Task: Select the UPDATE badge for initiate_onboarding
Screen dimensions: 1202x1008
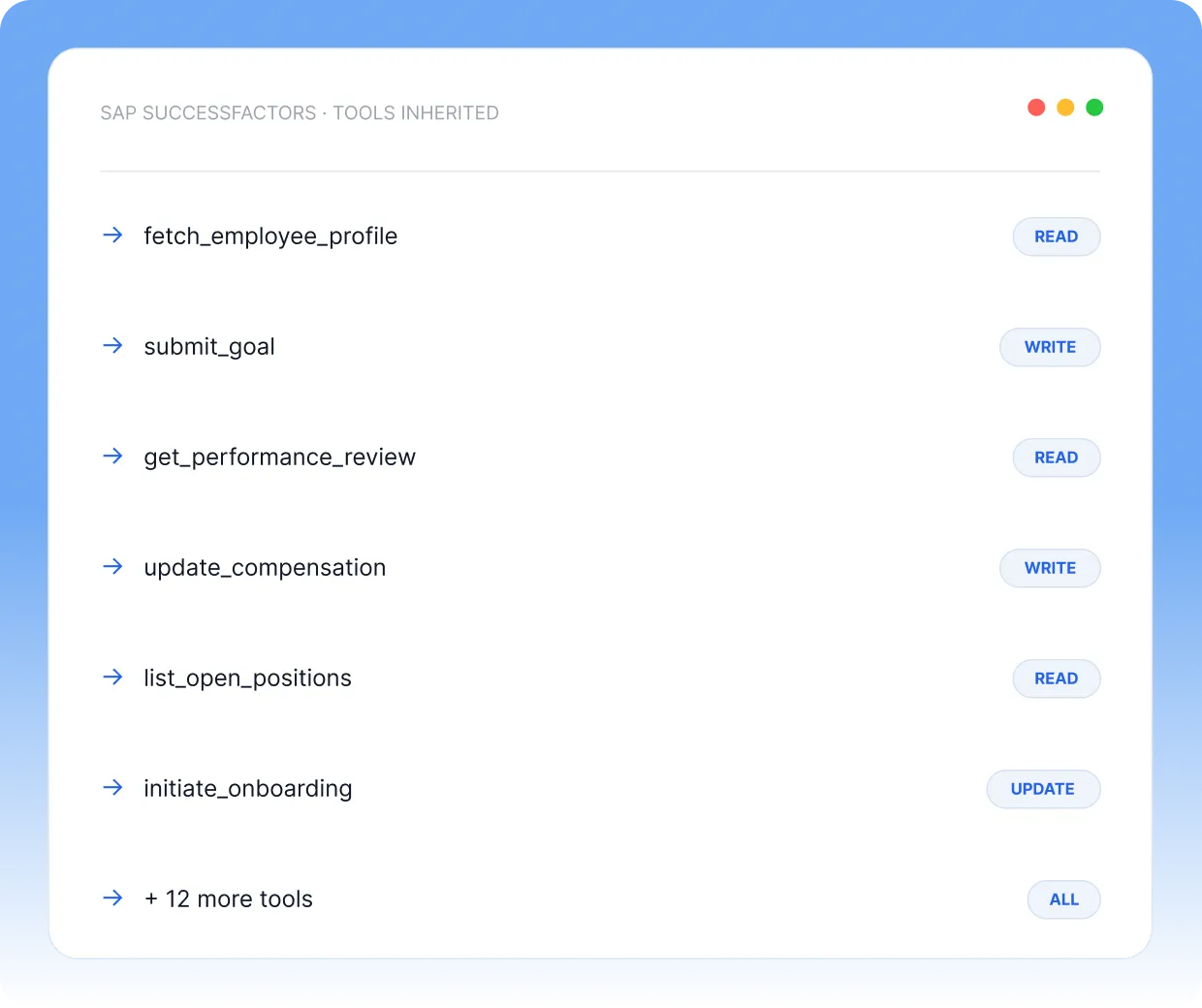Action: point(1043,789)
